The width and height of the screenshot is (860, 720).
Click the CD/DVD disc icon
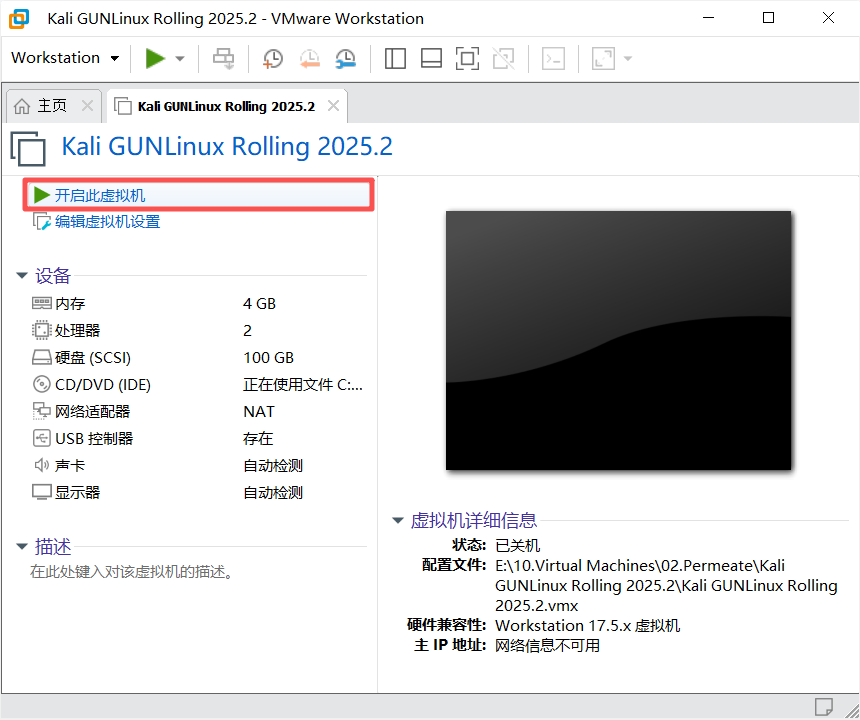click(42, 384)
